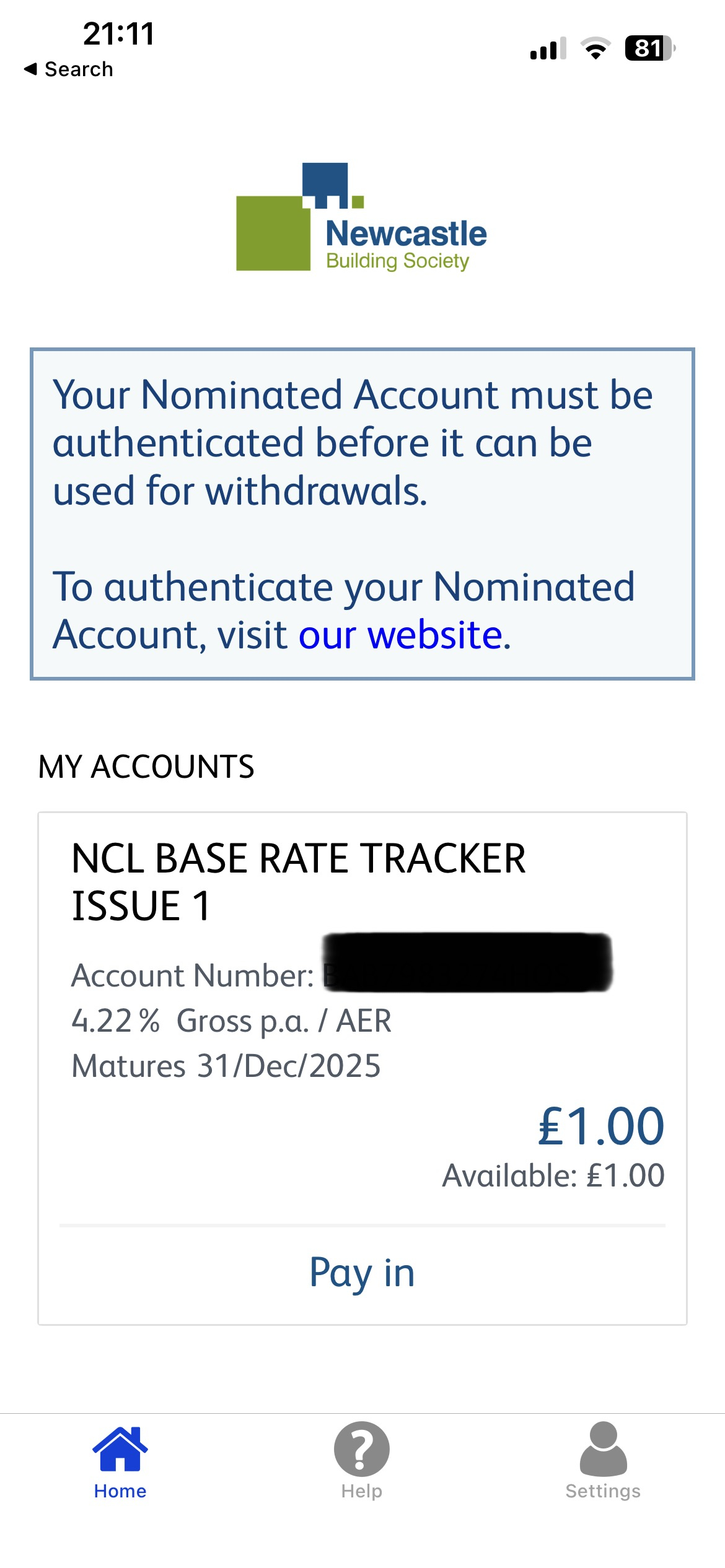
Task: Tap the MY ACCOUNTS heading
Action: click(x=146, y=767)
